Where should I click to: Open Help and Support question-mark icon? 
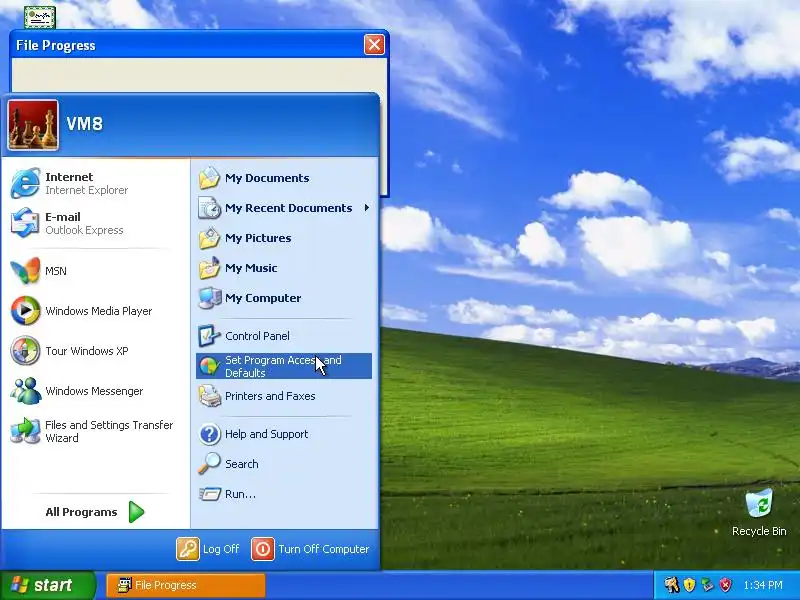209,434
